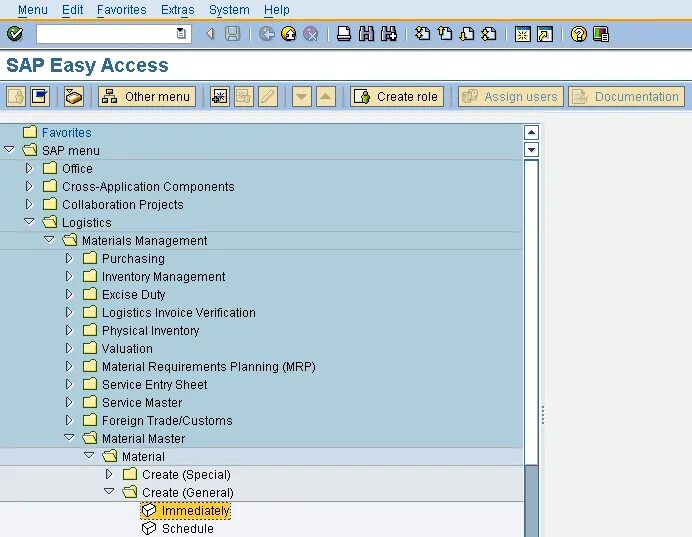Screen dimensions: 692x537
Task: Click the Move Favorites Down arrow
Action: tap(302, 97)
